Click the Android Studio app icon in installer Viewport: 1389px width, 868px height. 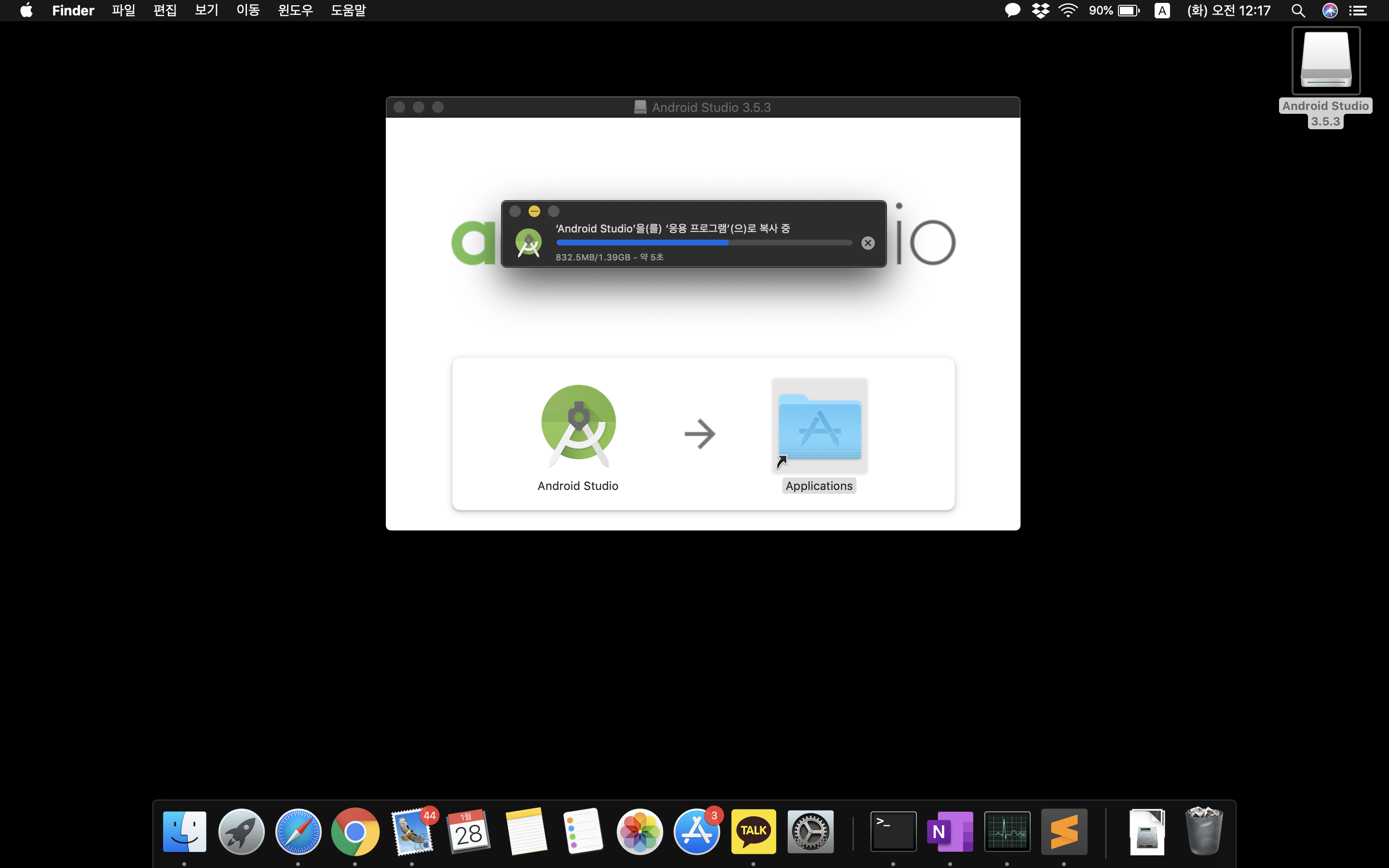pyautogui.click(x=578, y=424)
